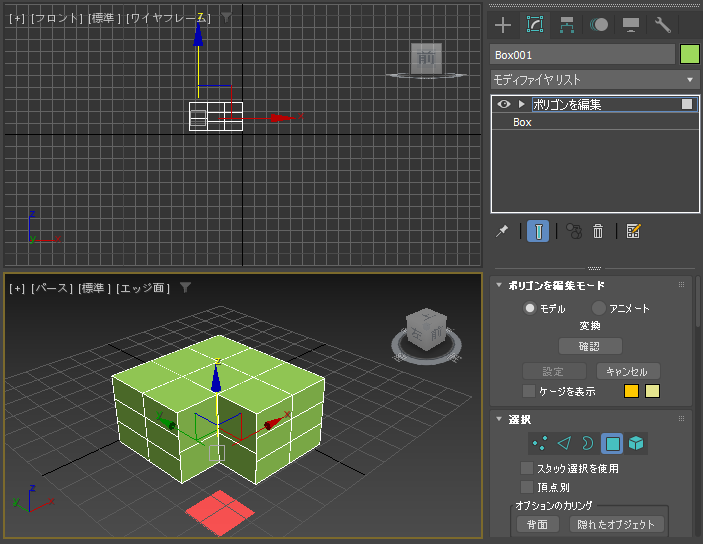Open the [パース] view menu
The width and height of the screenshot is (703, 544).
pos(52,288)
